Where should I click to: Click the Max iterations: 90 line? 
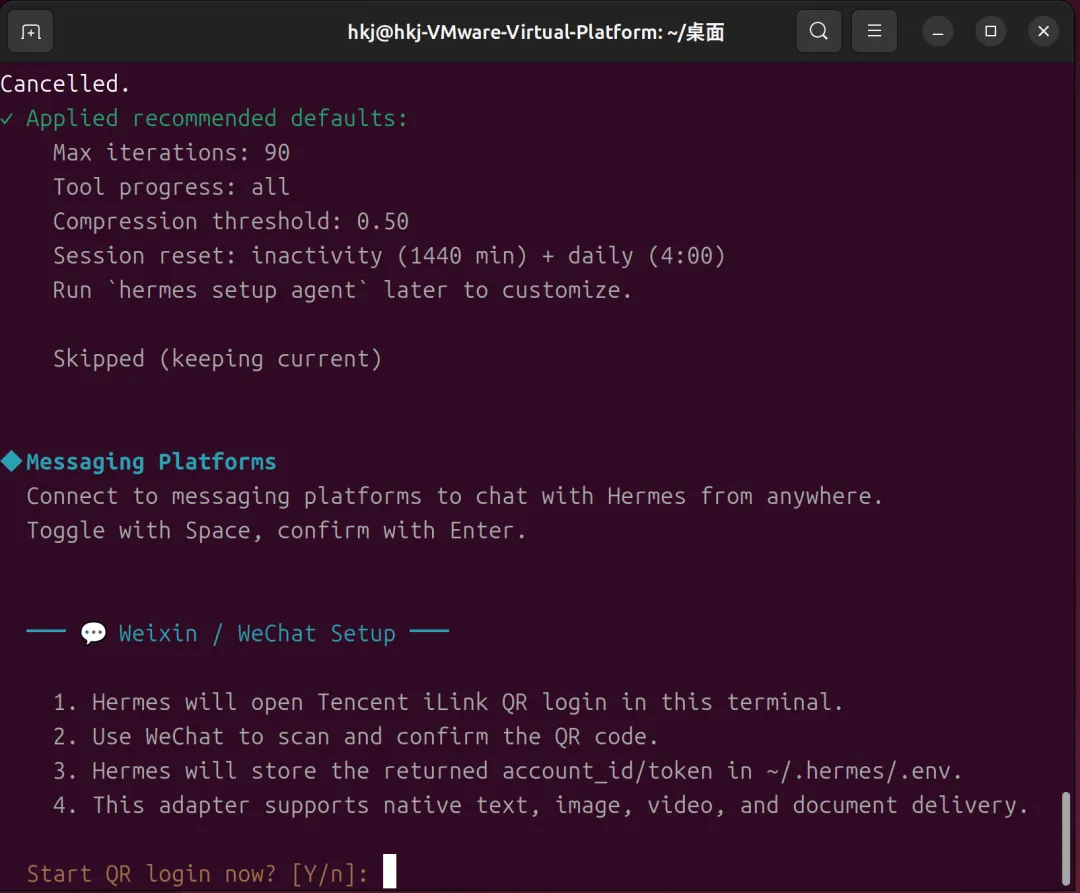(171, 153)
